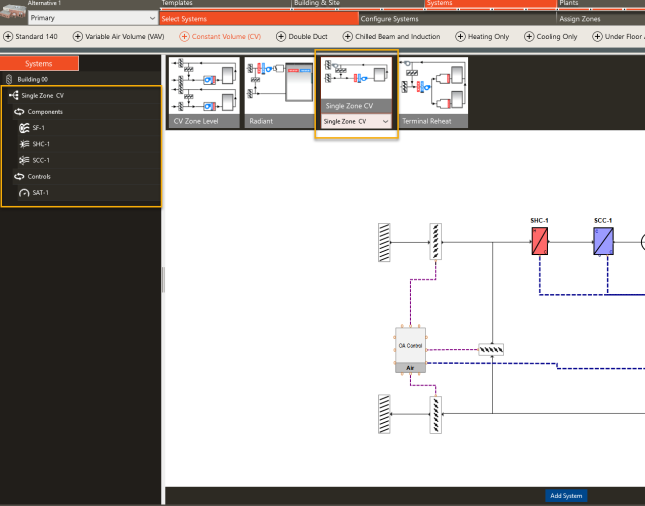The image size is (645, 506).
Task: Click the Cooling Only plus icon
Action: click(529, 37)
